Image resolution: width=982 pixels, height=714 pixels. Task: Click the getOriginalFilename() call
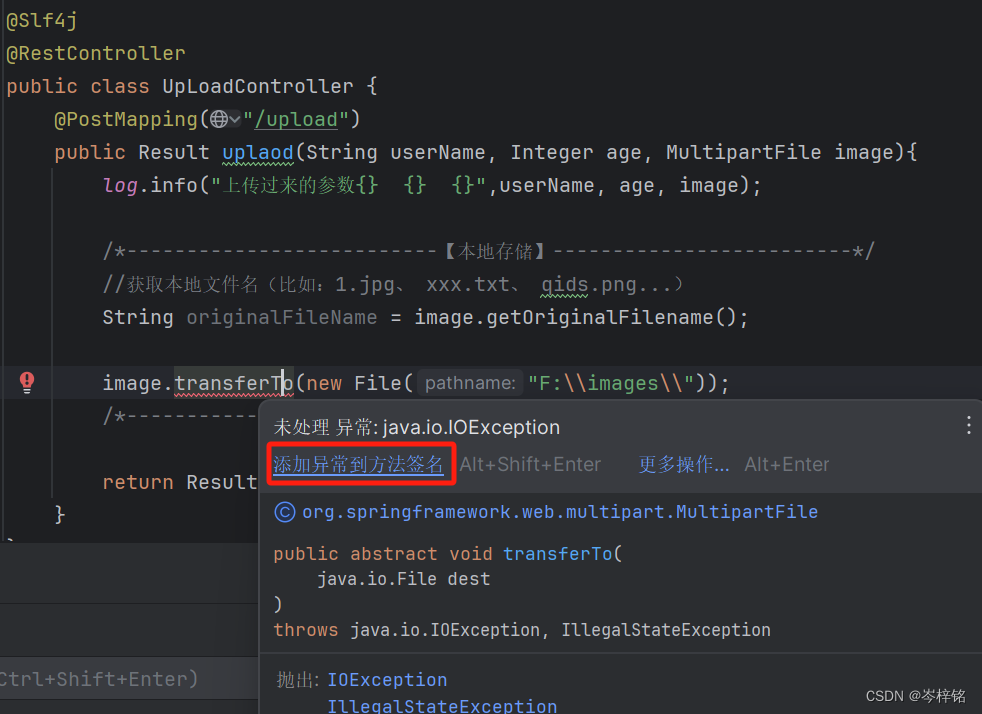click(x=611, y=318)
